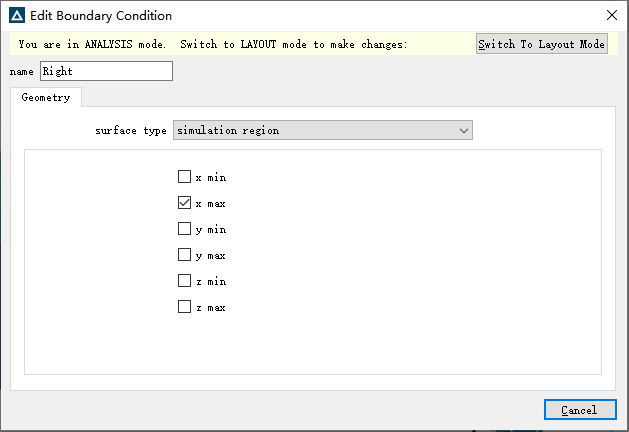
Task: Tick the z min checkbox
Action: 184,281
